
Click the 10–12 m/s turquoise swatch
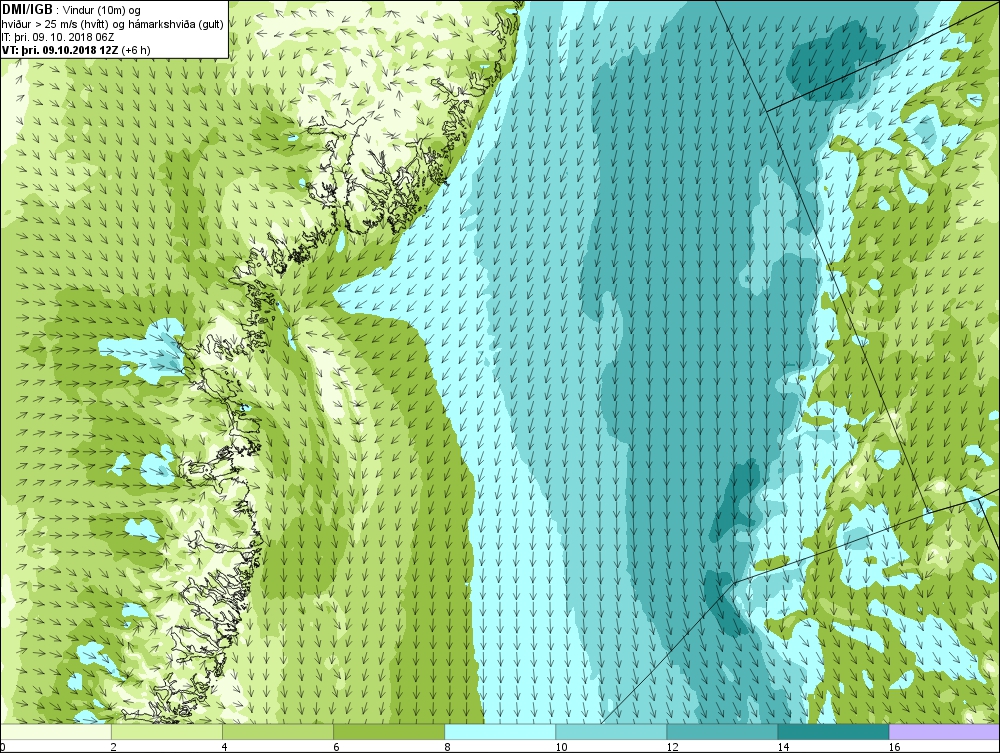611,732
